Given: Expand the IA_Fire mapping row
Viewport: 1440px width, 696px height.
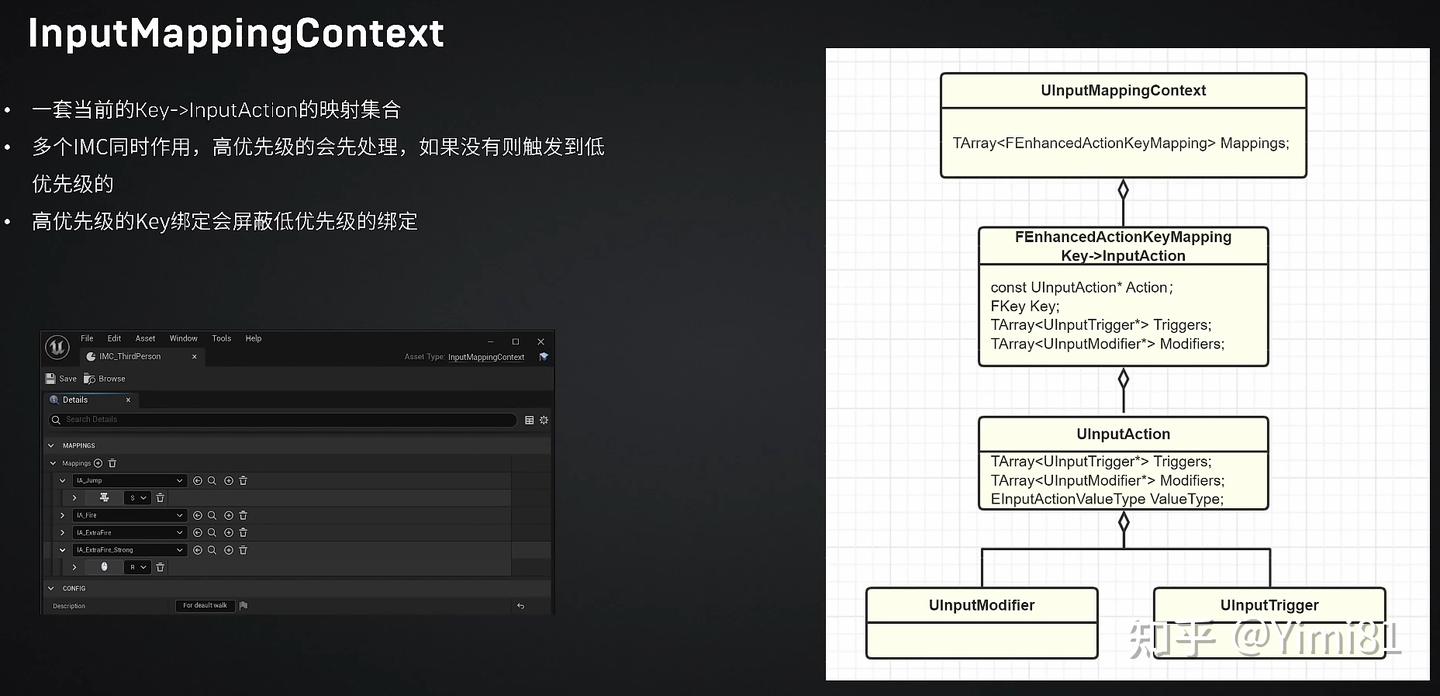Looking at the screenshot, I should tap(63, 515).
